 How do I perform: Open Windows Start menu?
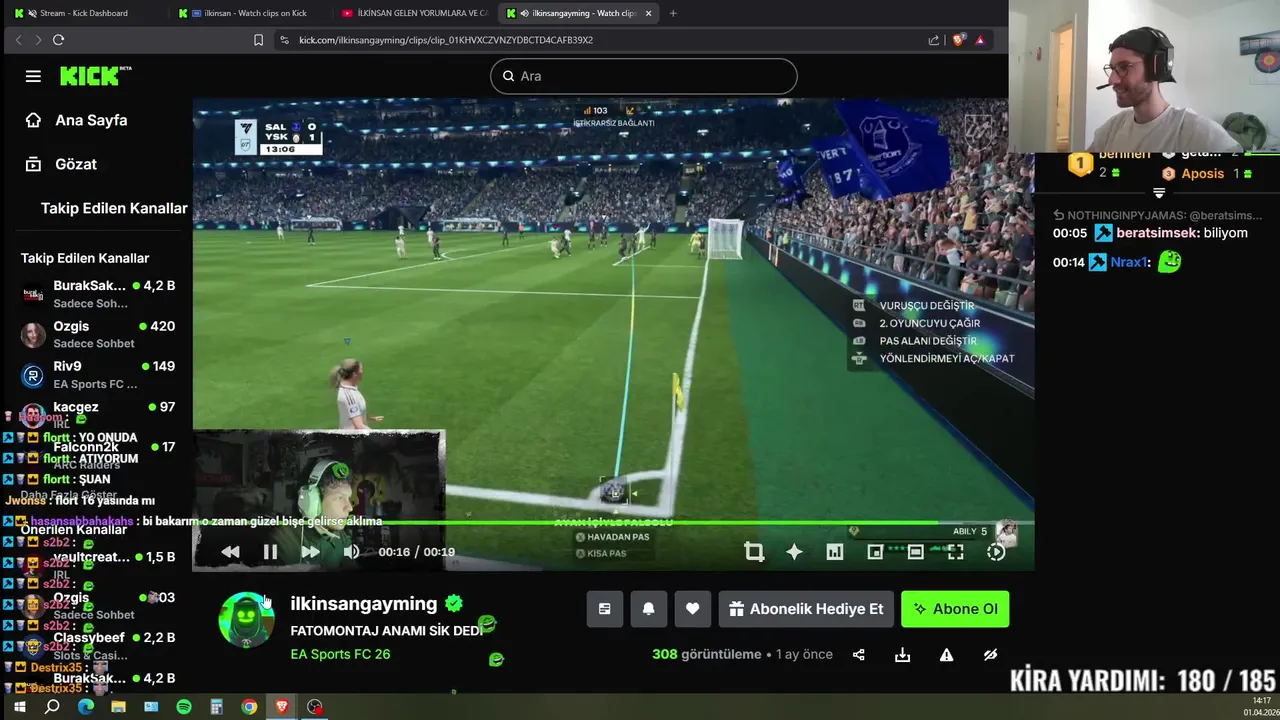click(x=19, y=707)
